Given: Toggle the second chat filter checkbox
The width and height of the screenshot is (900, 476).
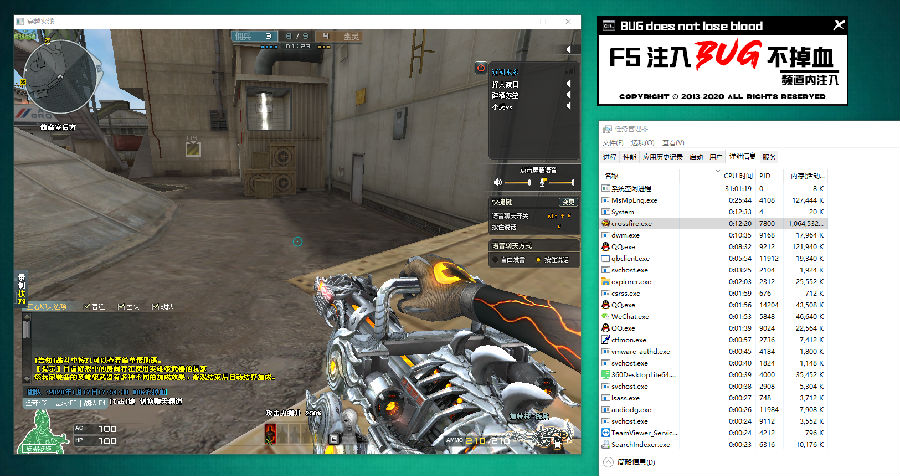Looking at the screenshot, I should click(121, 307).
